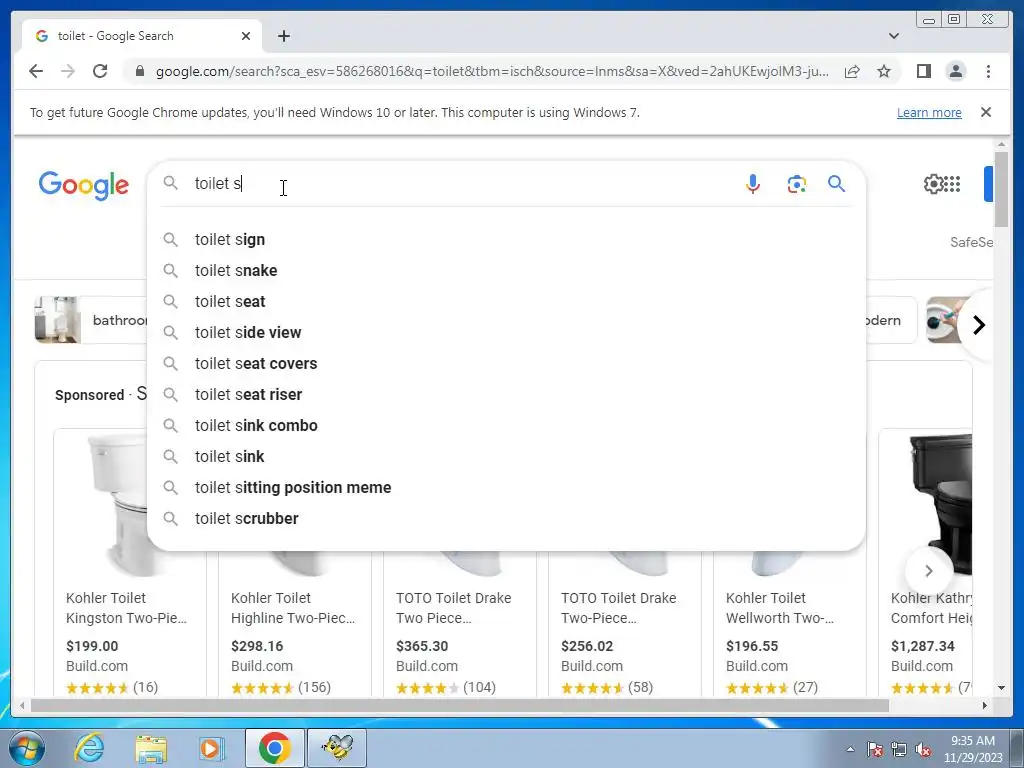
Task: Select the 'toilet sign' suggestion
Action: point(506,240)
